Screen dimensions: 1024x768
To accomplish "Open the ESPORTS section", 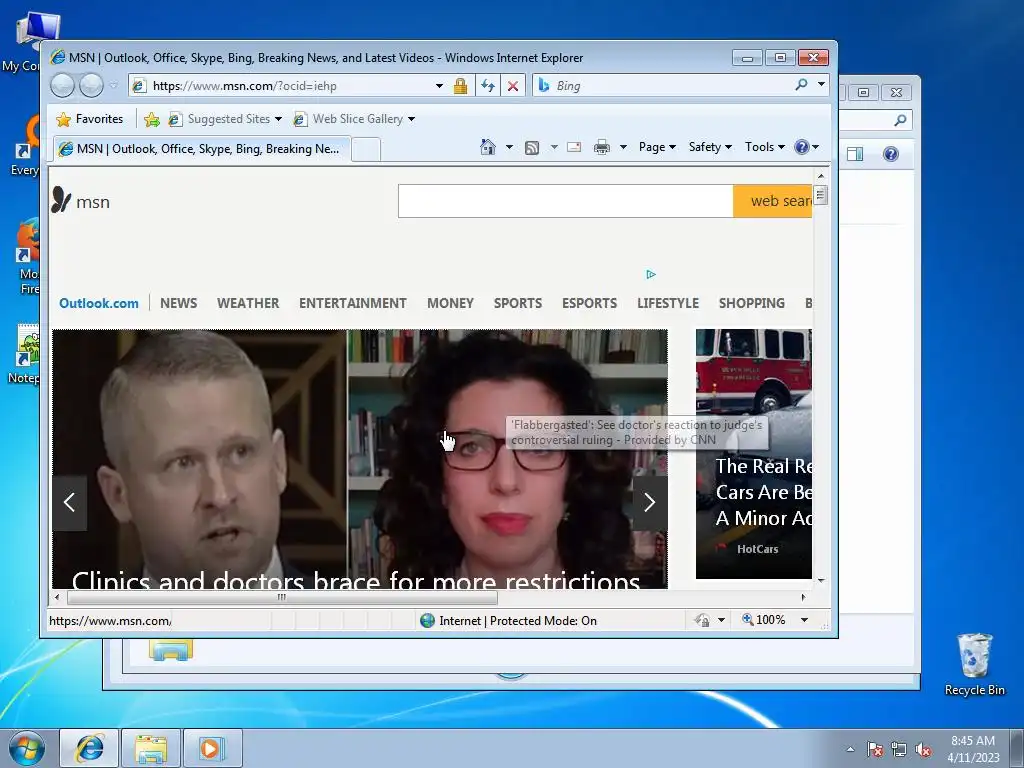I will click(x=590, y=303).
